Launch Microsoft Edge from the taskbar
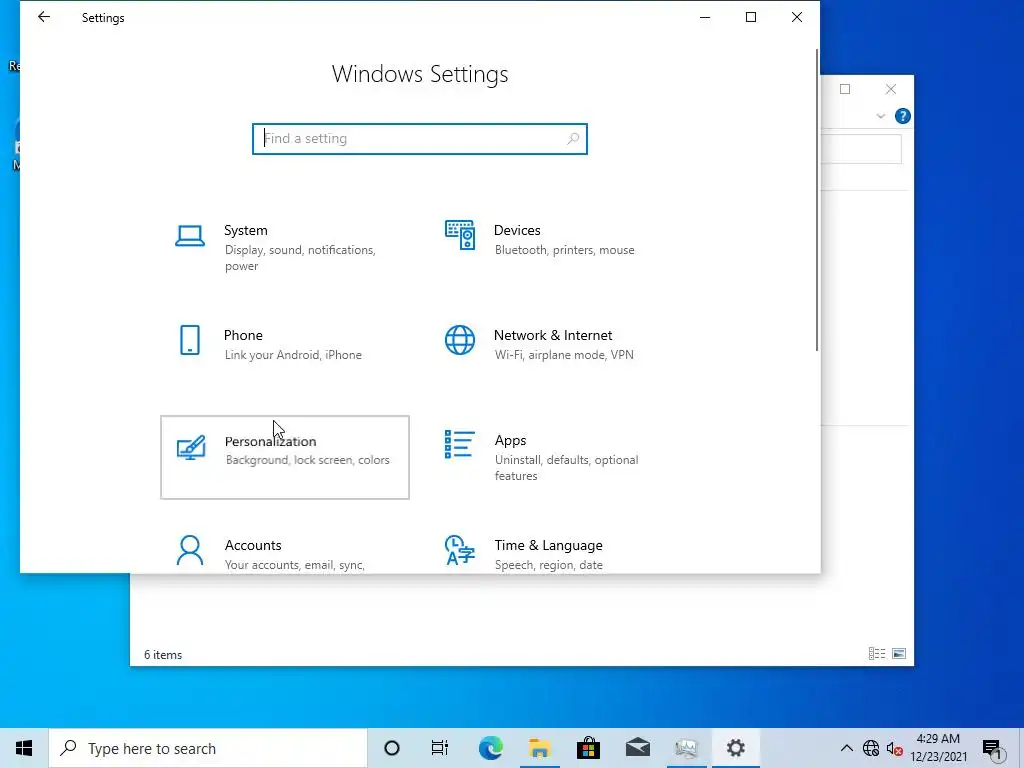The height and width of the screenshot is (768, 1024). (490, 748)
